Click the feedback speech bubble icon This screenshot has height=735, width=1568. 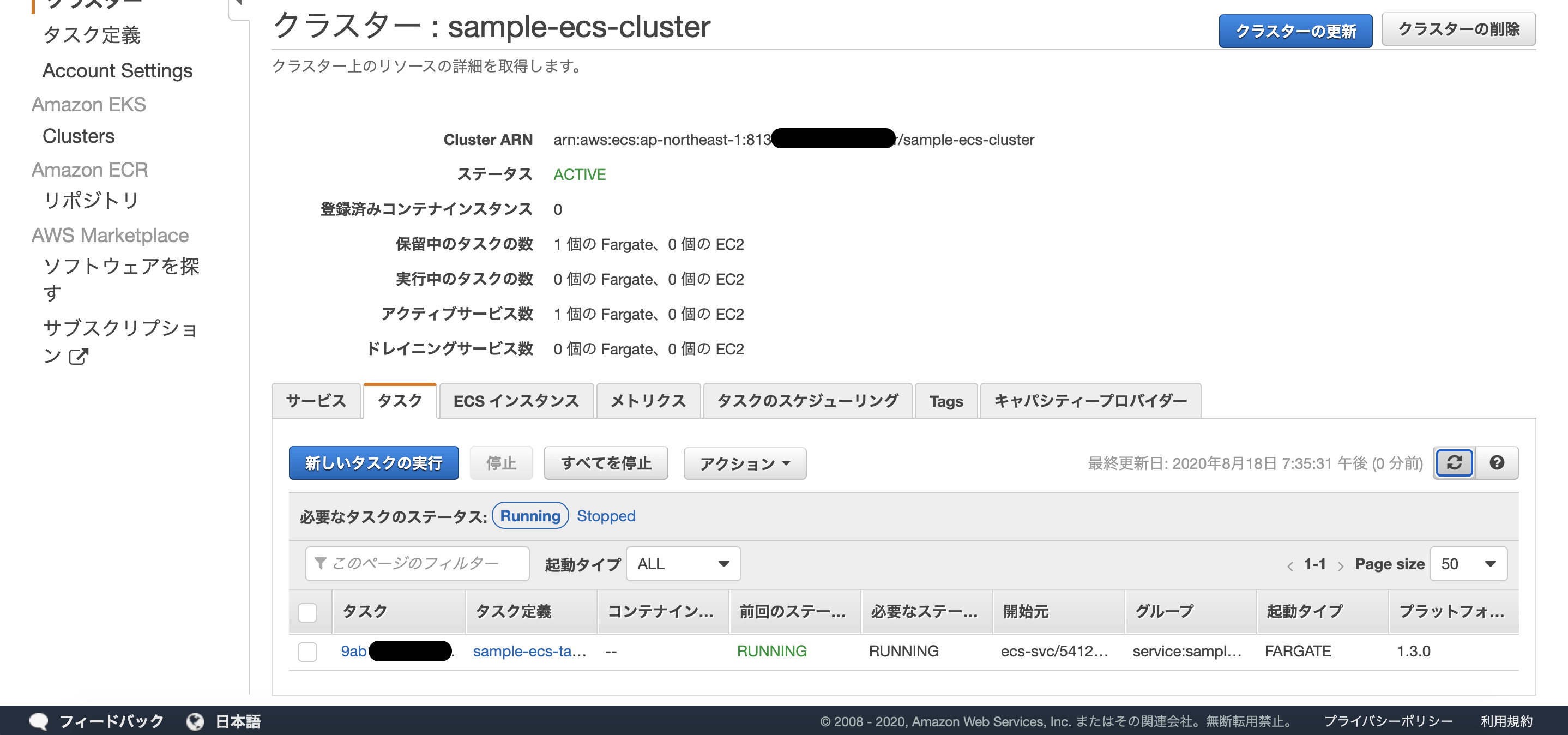[40, 721]
